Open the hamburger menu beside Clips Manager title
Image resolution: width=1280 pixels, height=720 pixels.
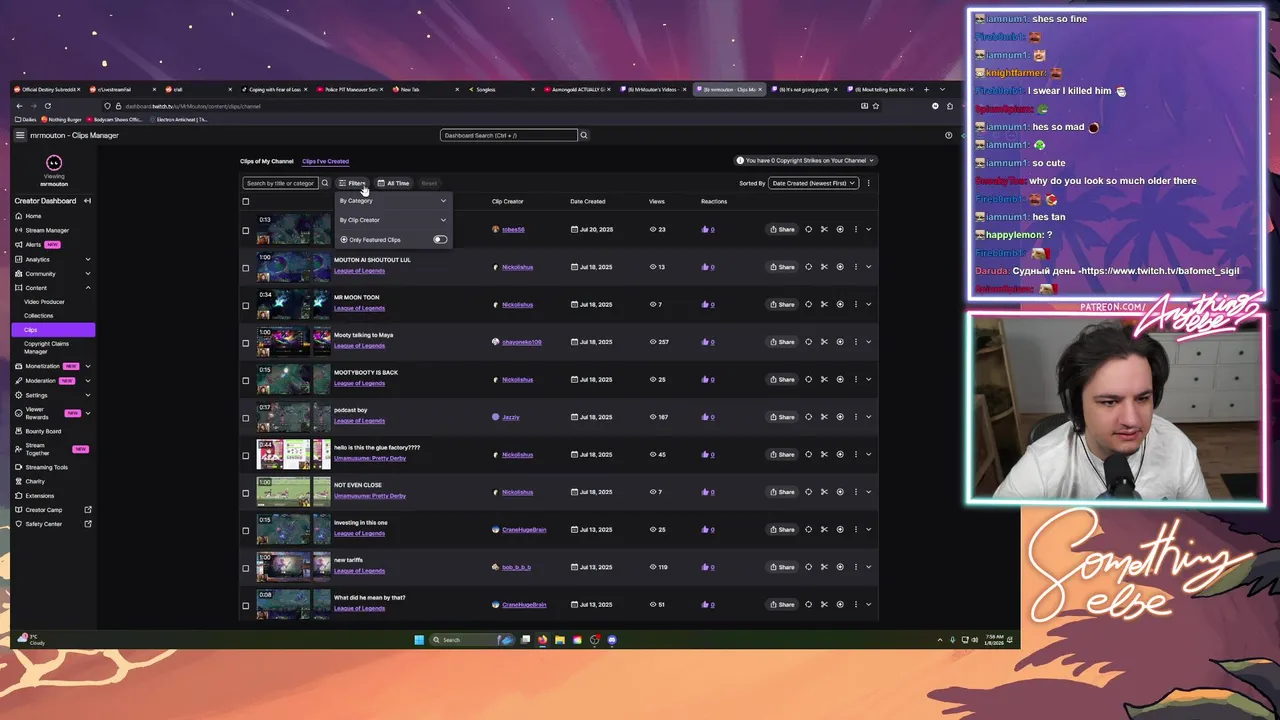point(19,135)
